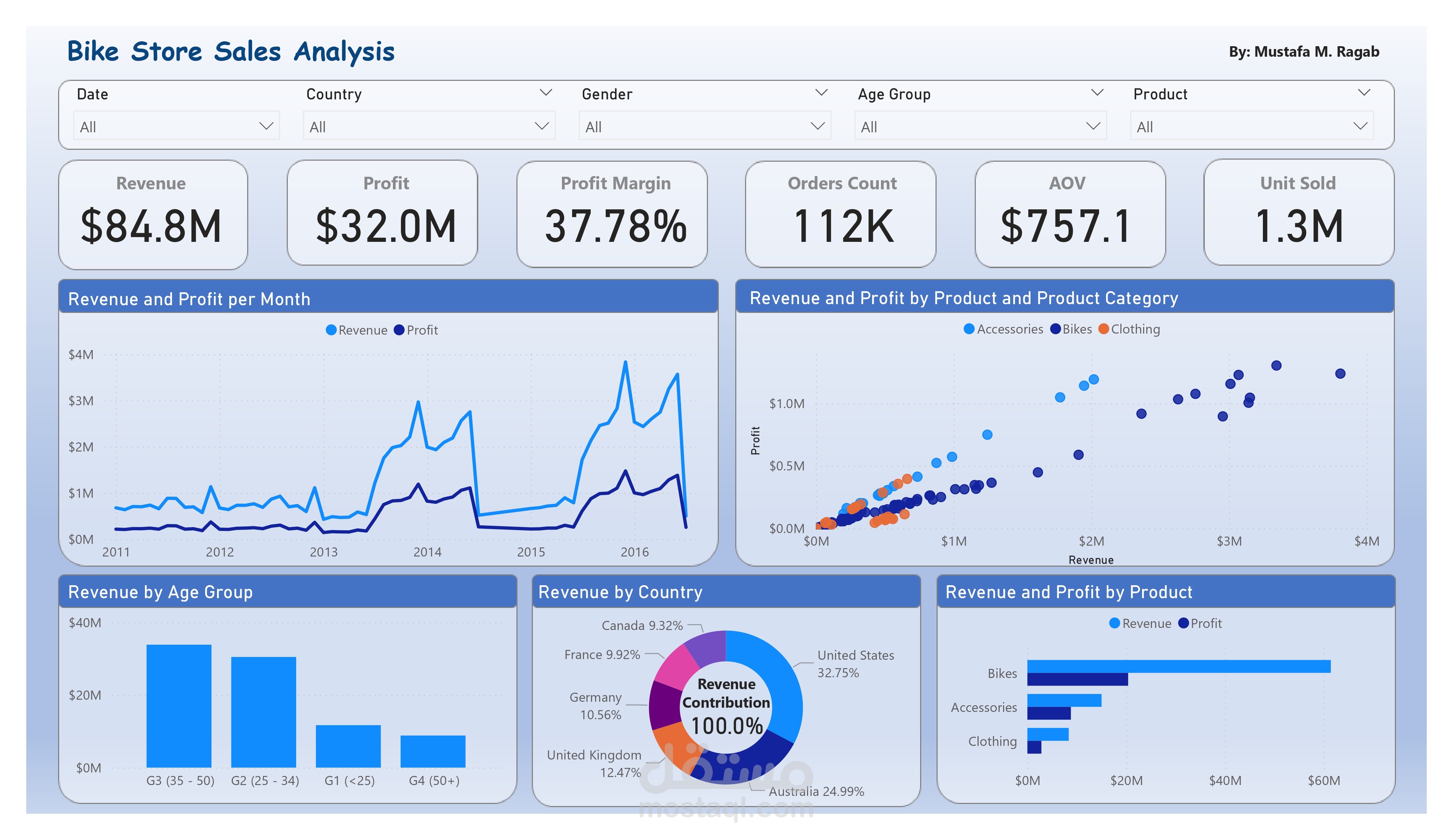Image resolution: width=1453 pixels, height=840 pixels.
Task: Click the Bikes legend marker in scatter chart
Action: (1056, 329)
